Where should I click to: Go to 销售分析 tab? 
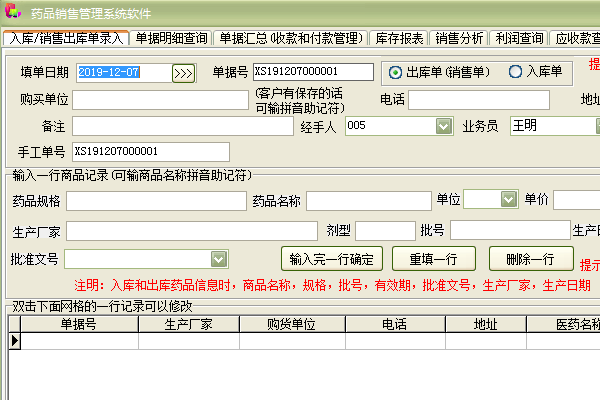pyautogui.click(x=458, y=39)
